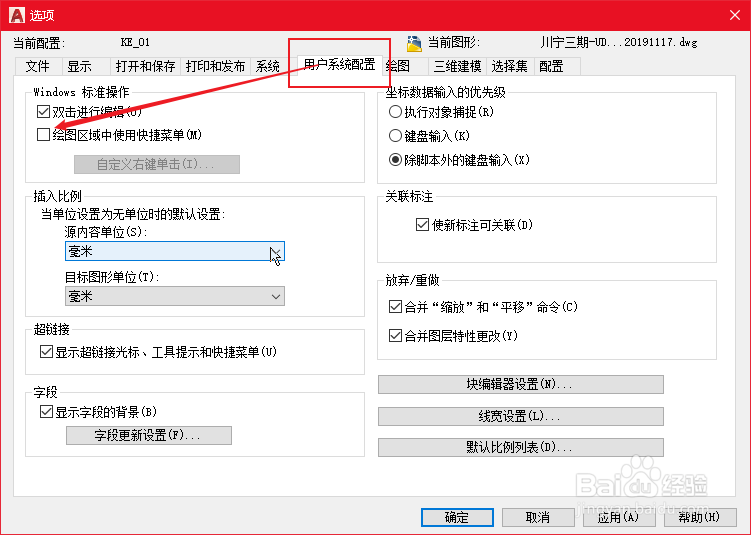
Task: Click the AutoCAD logo icon in title bar
Action: (16, 15)
